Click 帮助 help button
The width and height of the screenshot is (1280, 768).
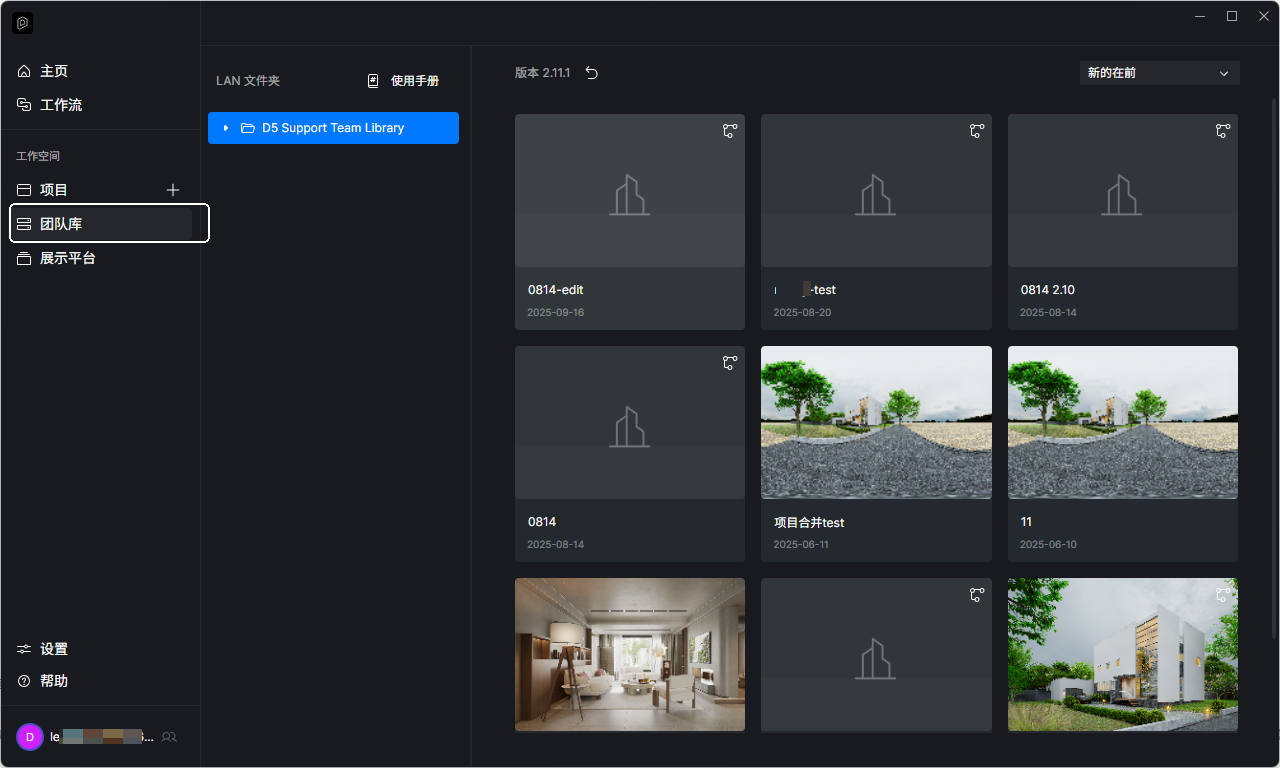(54, 681)
